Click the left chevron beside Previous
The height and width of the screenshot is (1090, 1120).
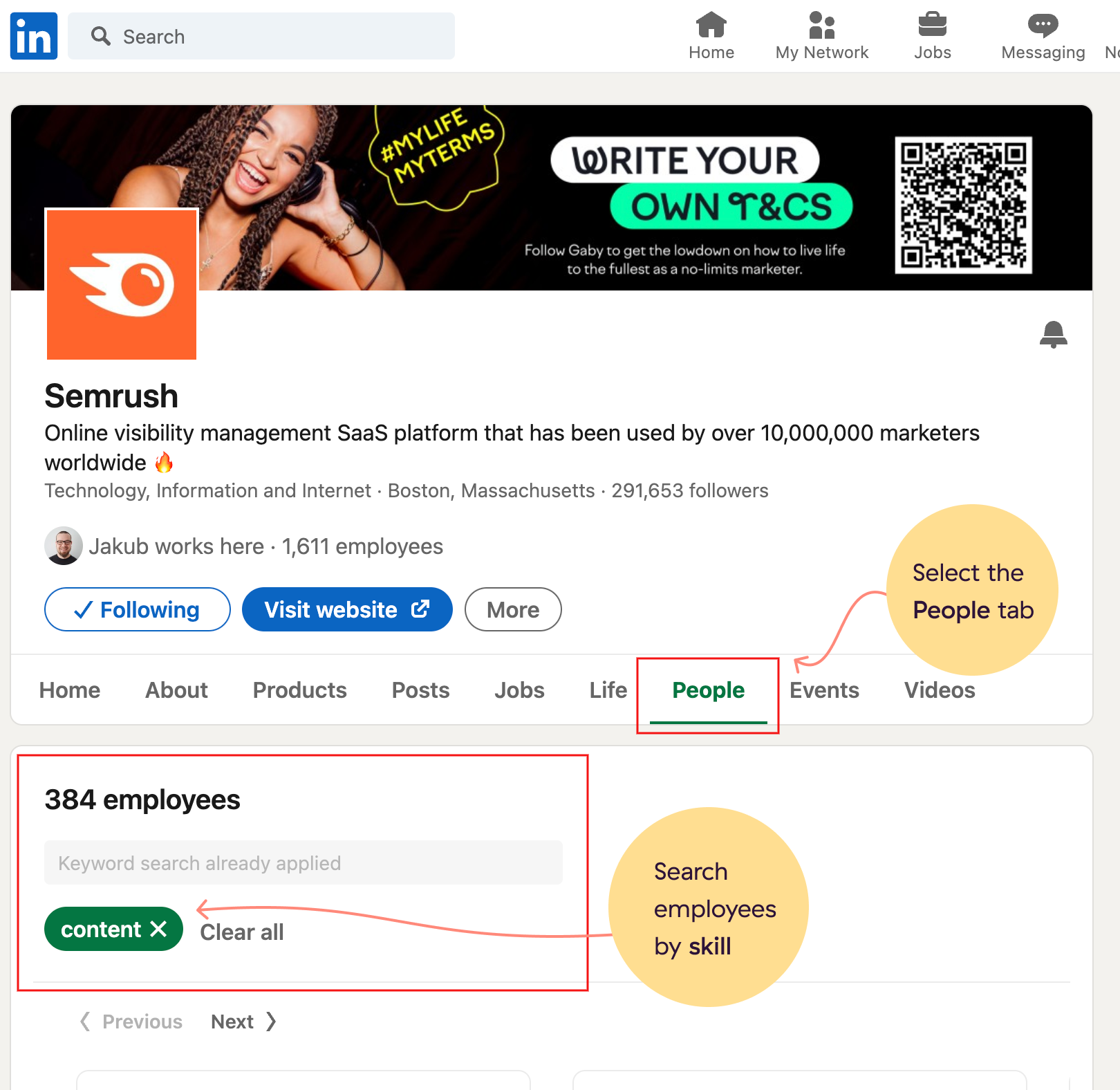click(85, 1022)
